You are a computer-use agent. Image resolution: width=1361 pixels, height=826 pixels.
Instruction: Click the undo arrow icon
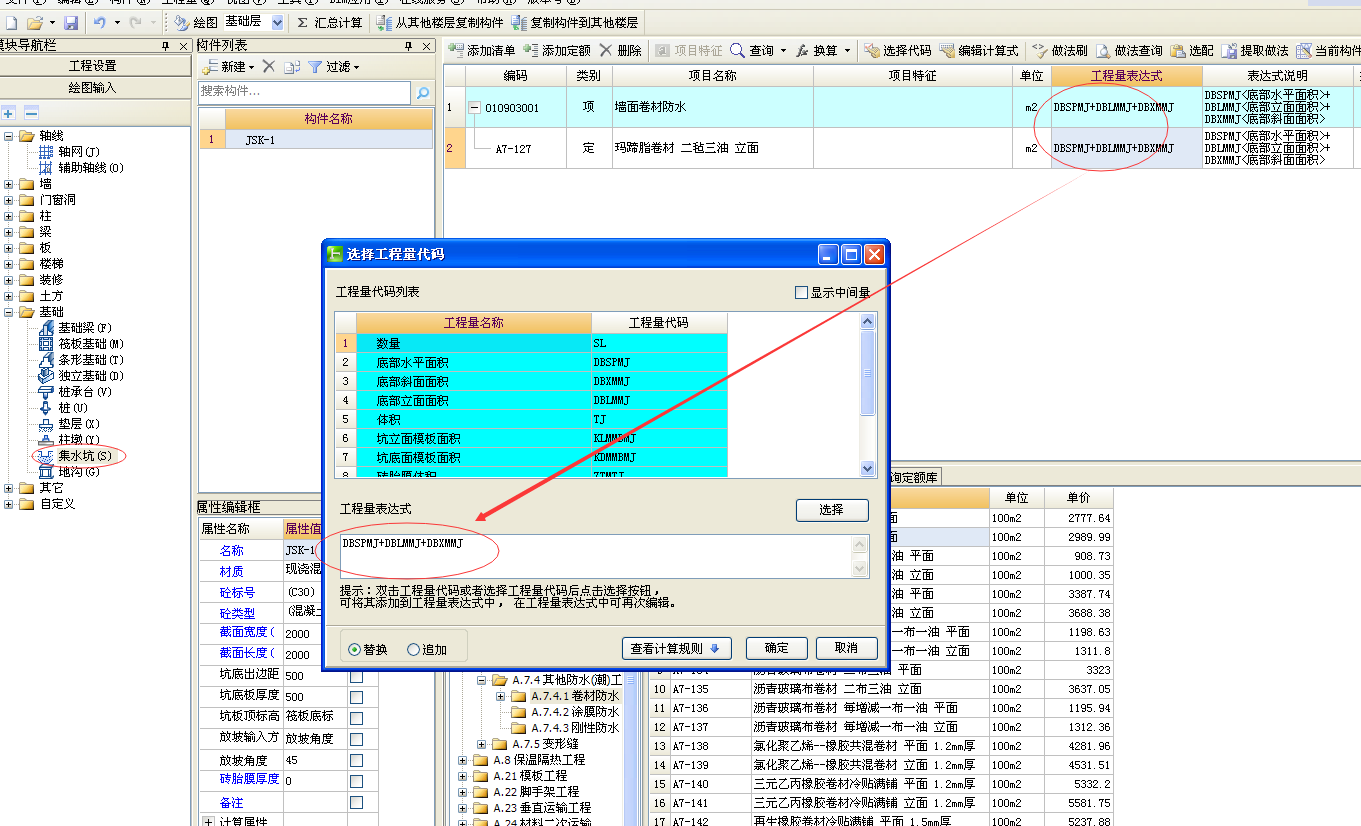pos(99,22)
